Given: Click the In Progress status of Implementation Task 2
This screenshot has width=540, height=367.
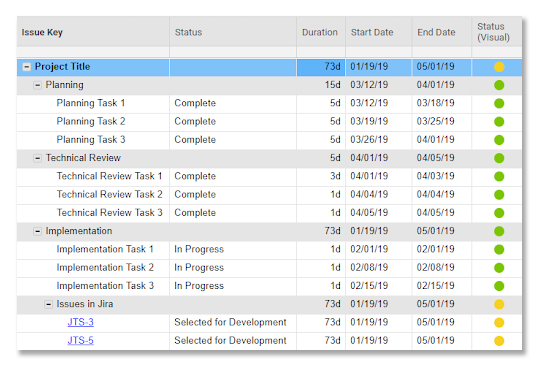Looking at the screenshot, I should (199, 268).
